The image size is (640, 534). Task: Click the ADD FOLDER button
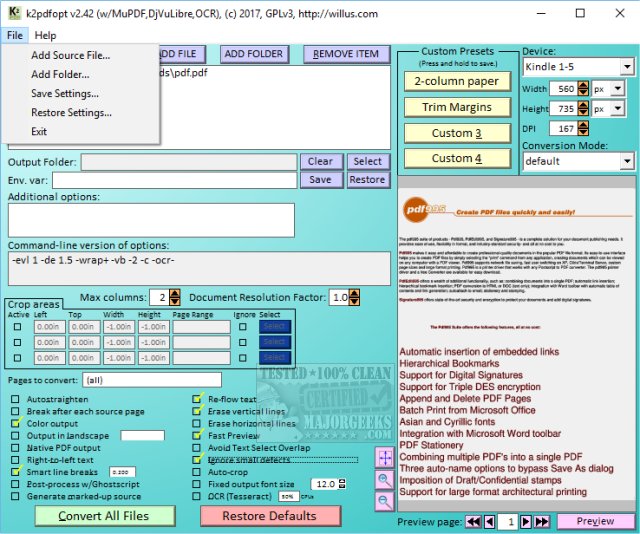pos(254,54)
